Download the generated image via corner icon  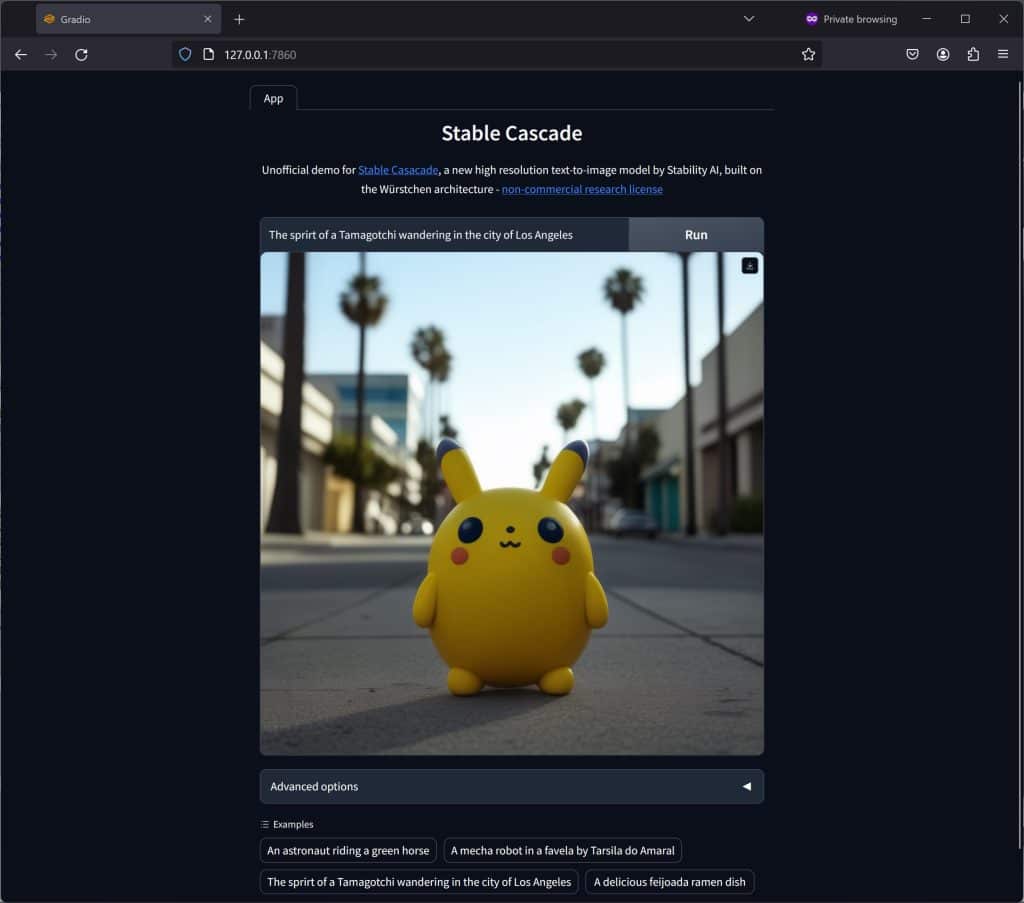750,266
